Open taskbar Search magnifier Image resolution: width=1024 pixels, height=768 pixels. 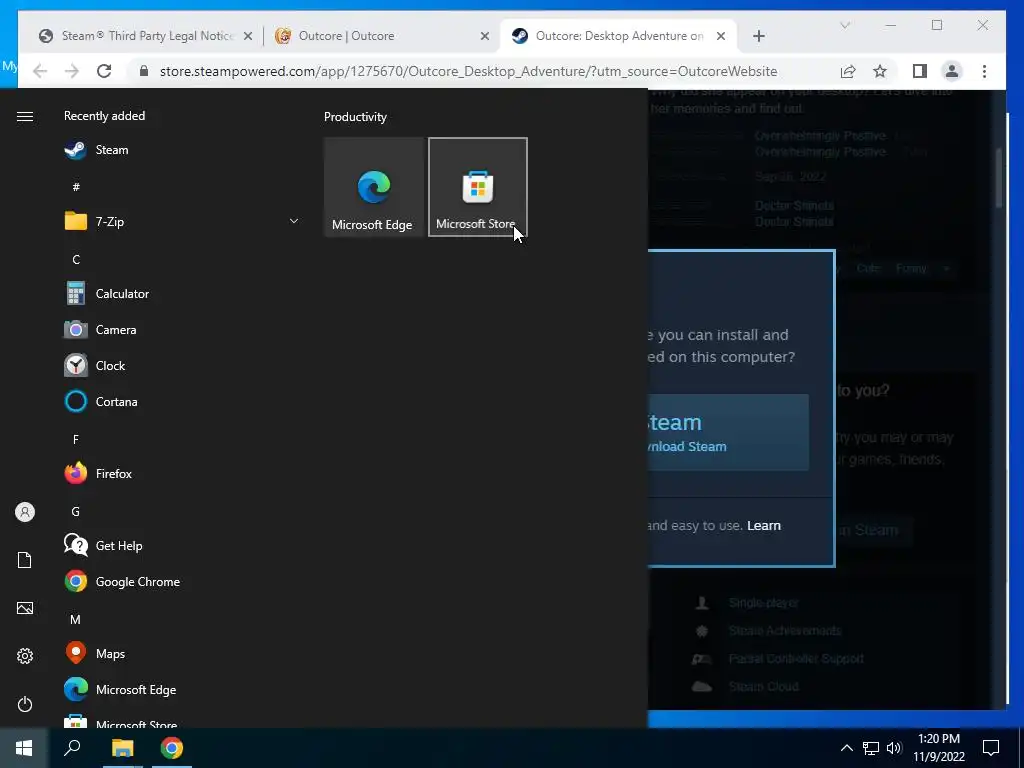(72, 748)
